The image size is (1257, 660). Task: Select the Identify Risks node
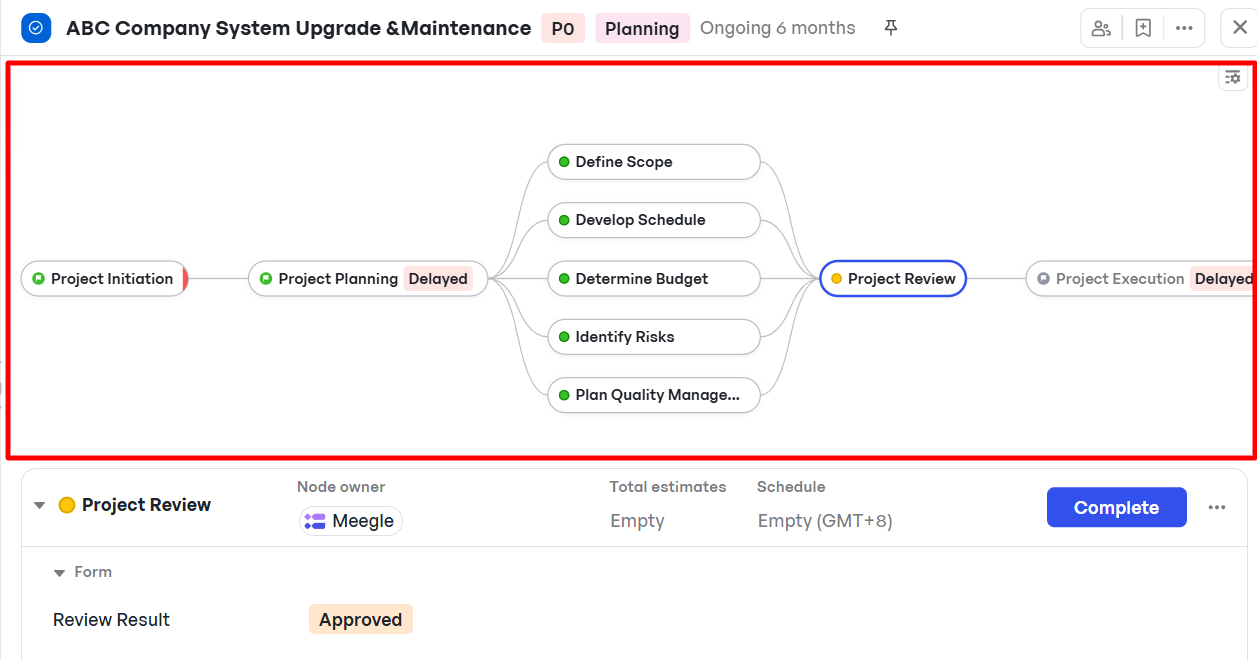coord(654,337)
